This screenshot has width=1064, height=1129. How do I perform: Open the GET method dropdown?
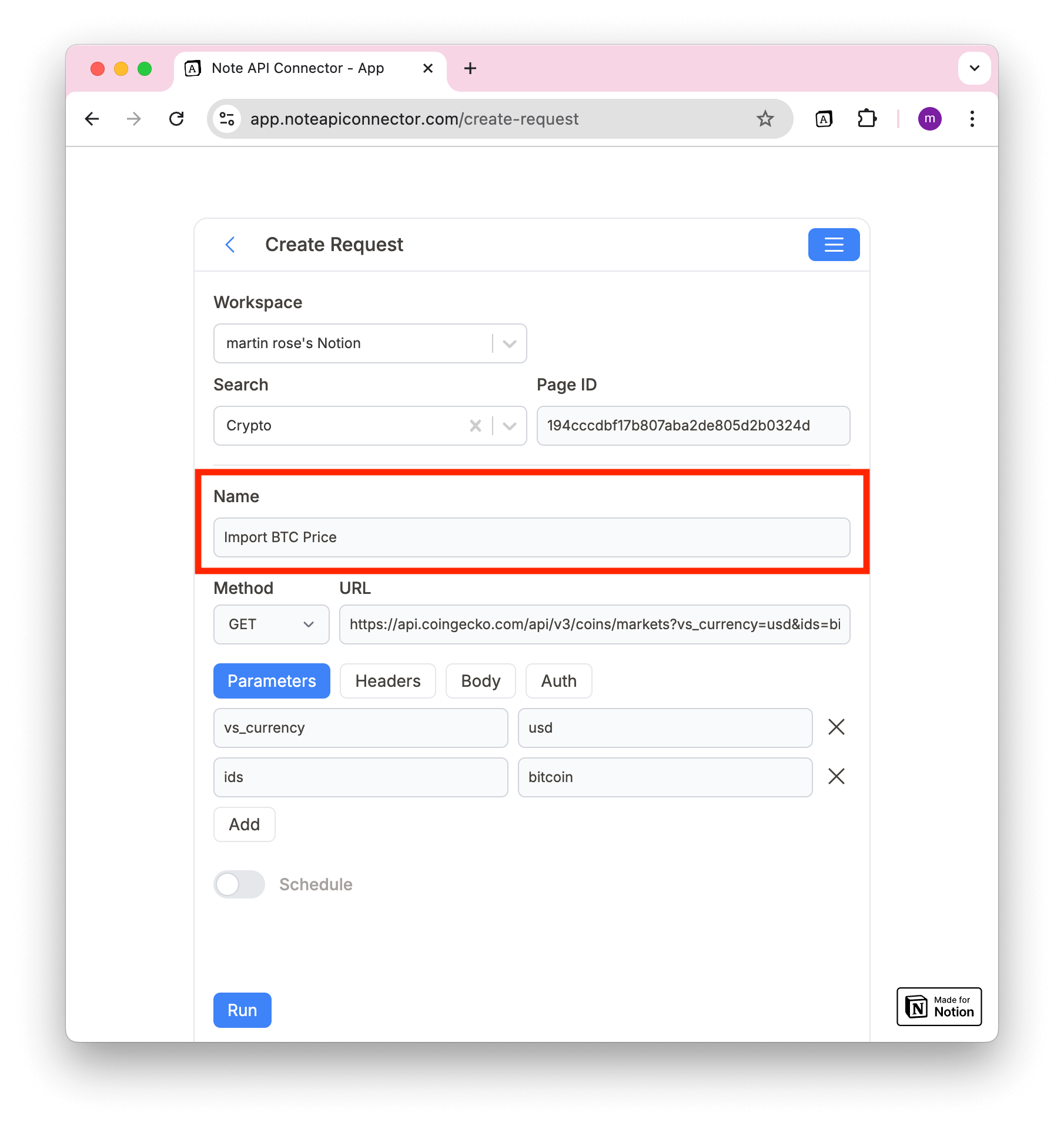tap(271, 624)
